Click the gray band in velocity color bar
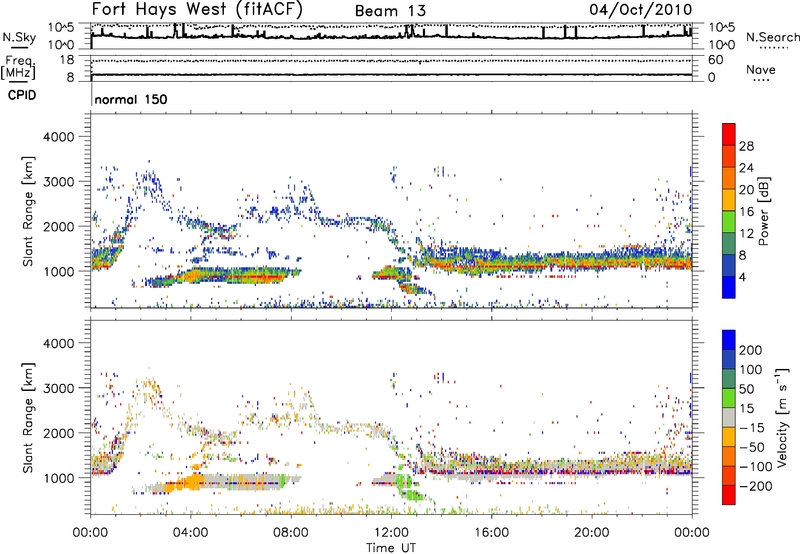Screen dimensions: 800x554 point(729,417)
